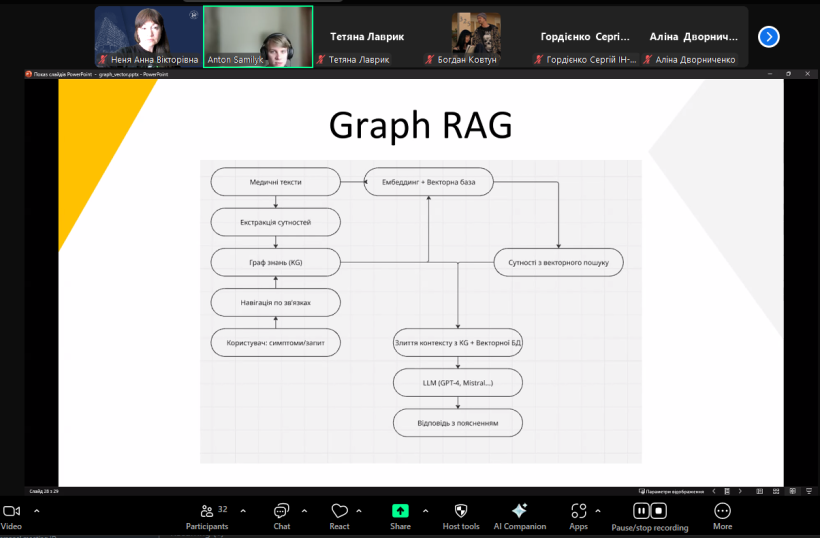This screenshot has width=820, height=538.
Task: Expand the Participants options chevron
Action: 243,510
